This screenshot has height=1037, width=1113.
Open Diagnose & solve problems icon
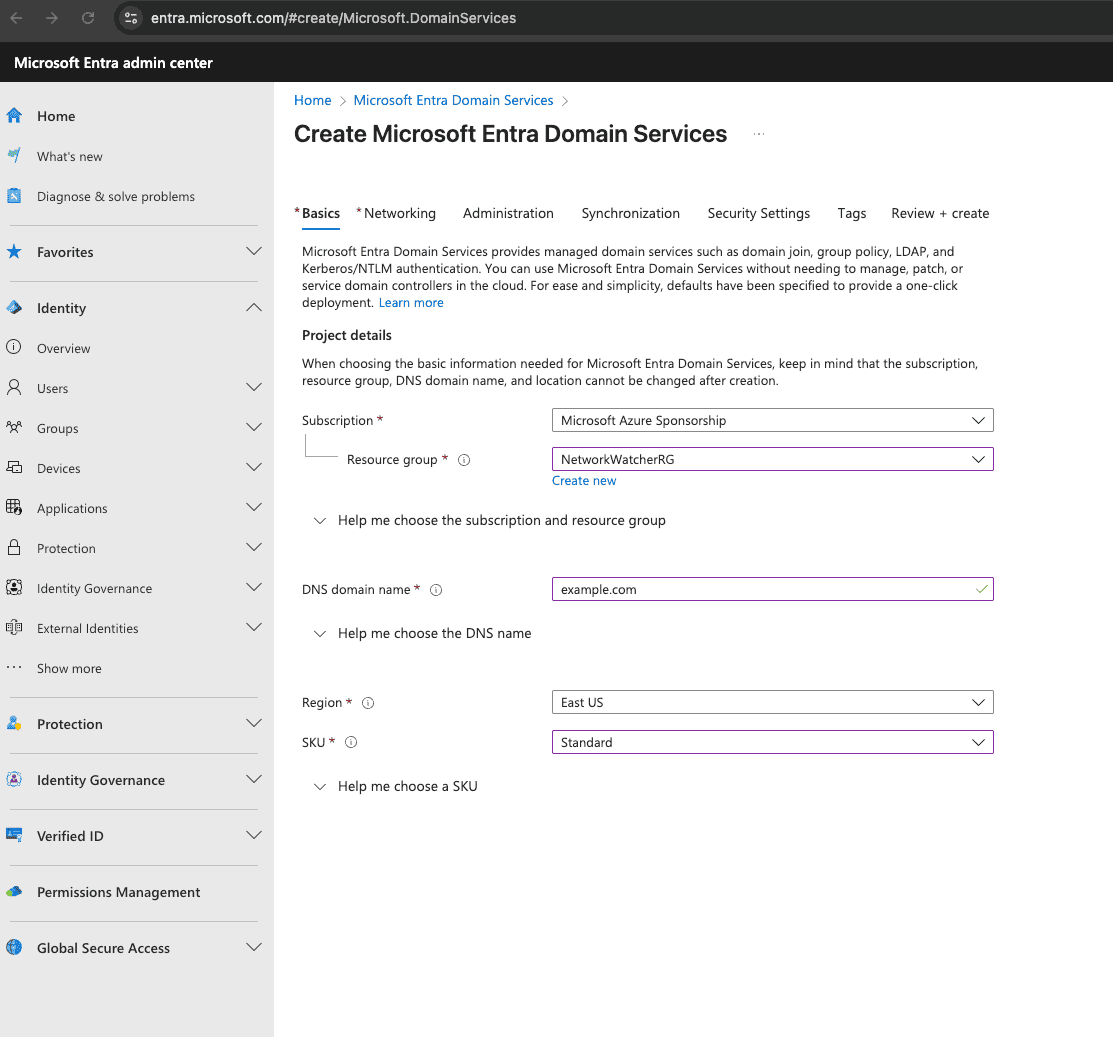(x=14, y=196)
